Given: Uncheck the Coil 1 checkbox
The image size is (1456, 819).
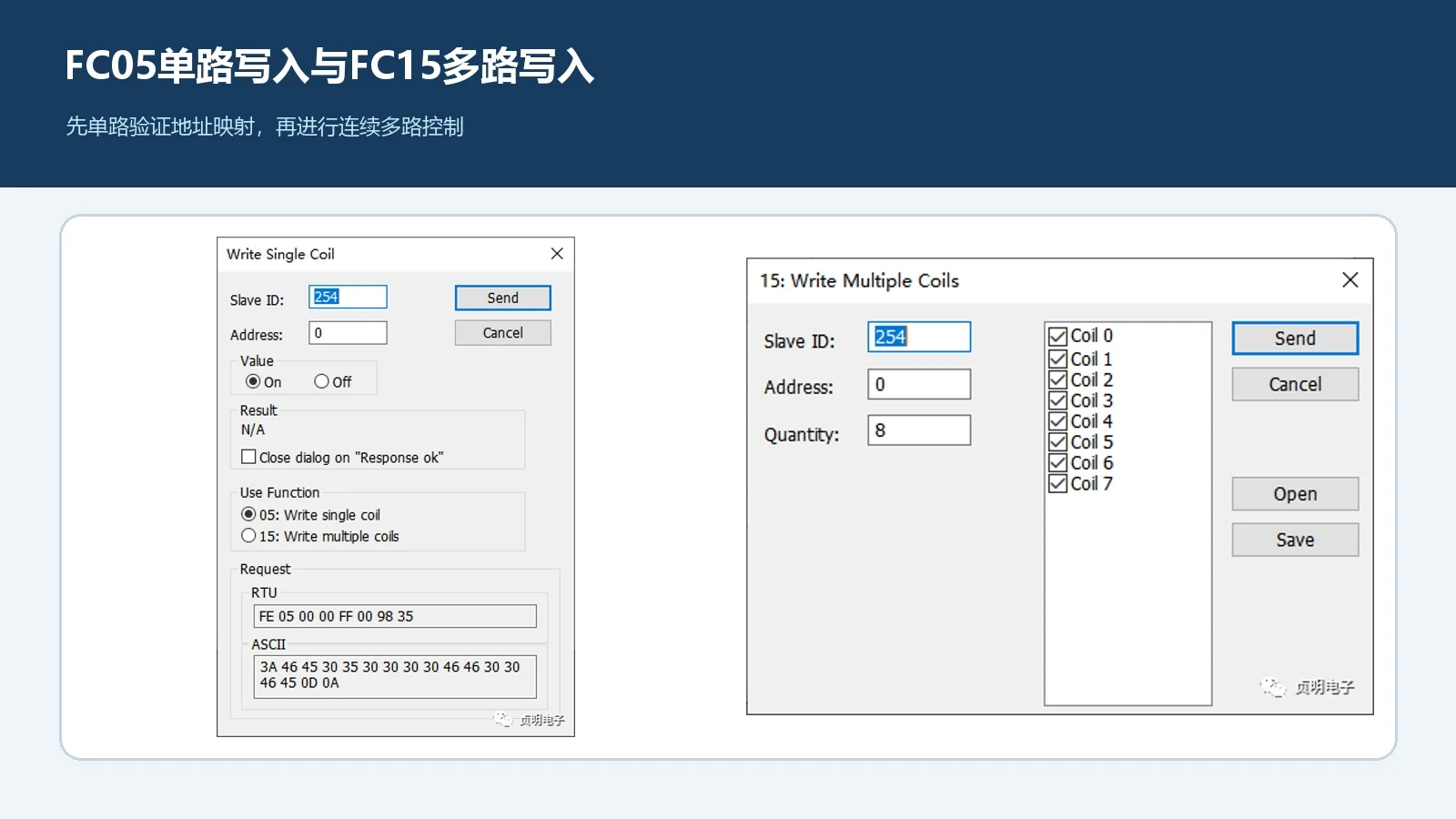Looking at the screenshot, I should click(x=1057, y=359).
